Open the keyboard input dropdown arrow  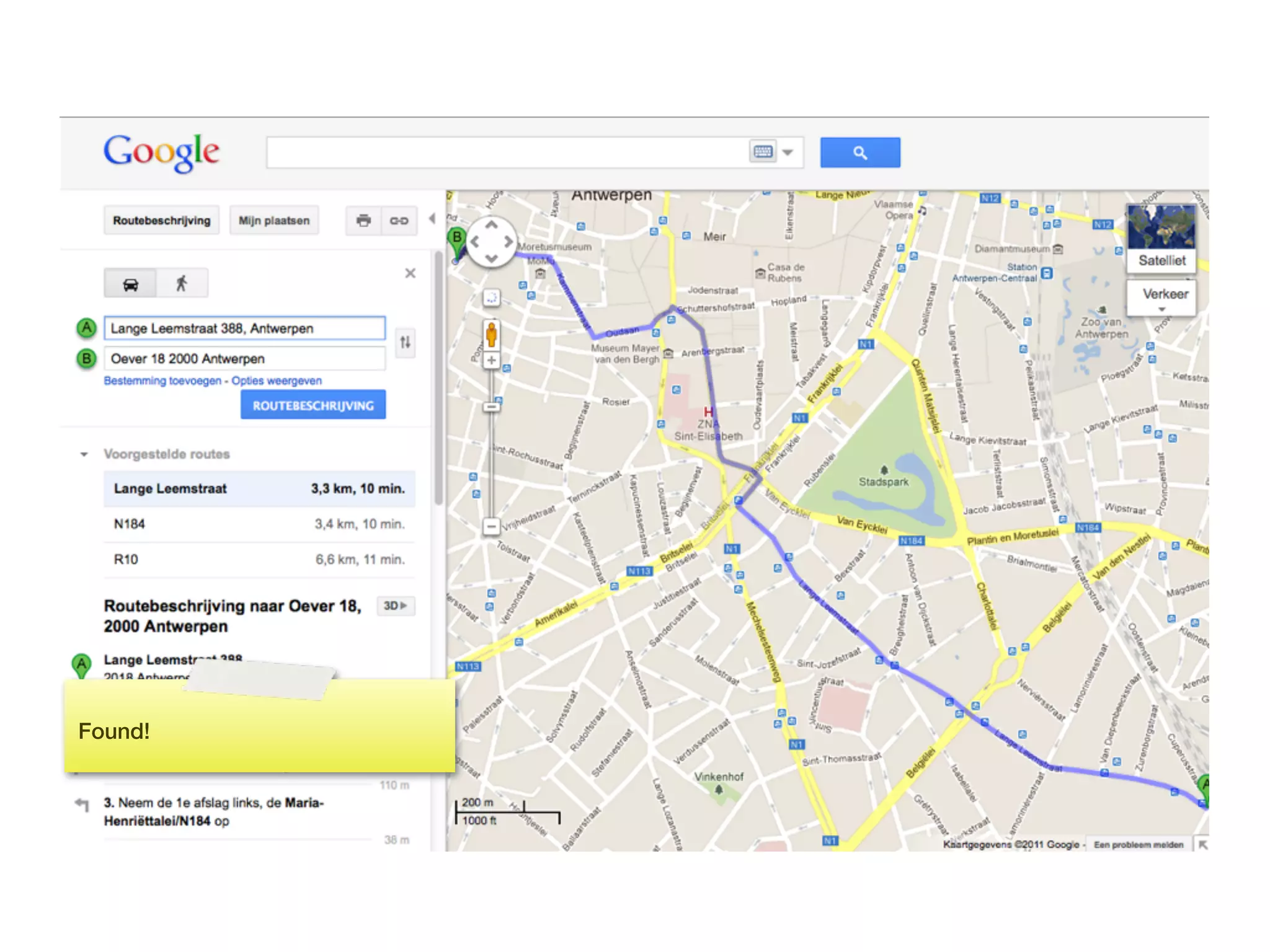tap(788, 152)
